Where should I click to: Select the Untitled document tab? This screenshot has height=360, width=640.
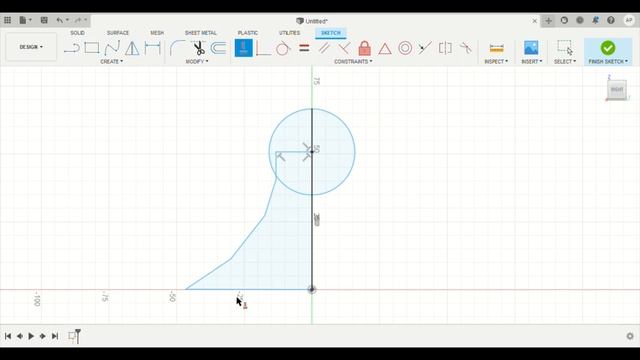coord(312,21)
